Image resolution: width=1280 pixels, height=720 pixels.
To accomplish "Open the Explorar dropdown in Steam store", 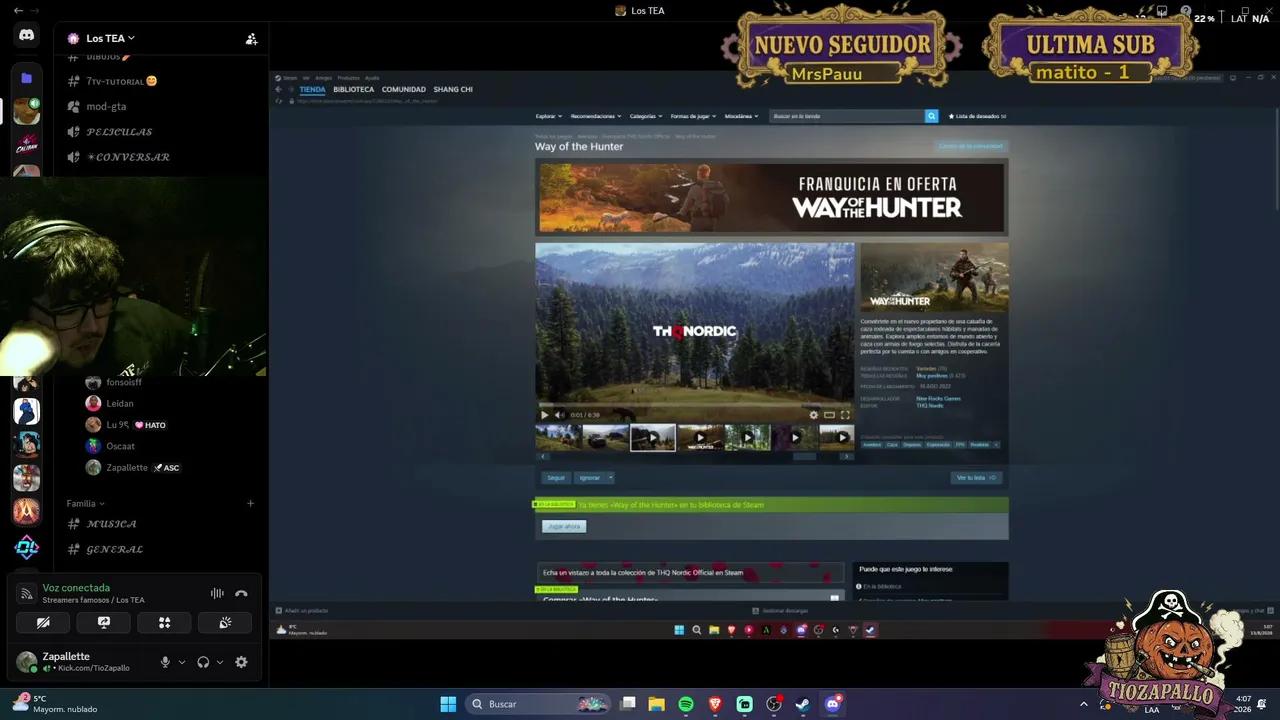I will [x=549, y=116].
